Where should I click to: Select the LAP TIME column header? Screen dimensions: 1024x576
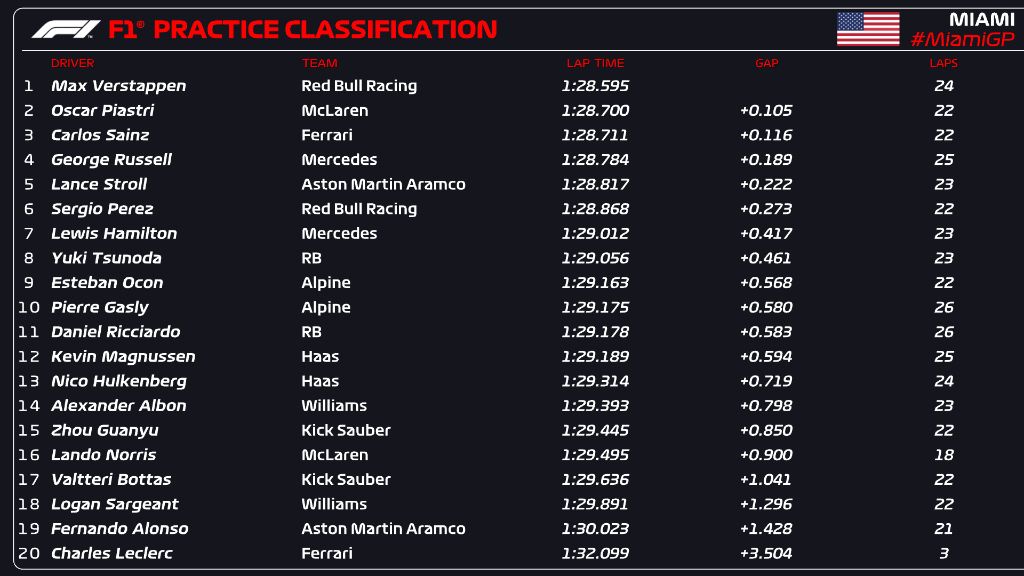pyautogui.click(x=594, y=63)
